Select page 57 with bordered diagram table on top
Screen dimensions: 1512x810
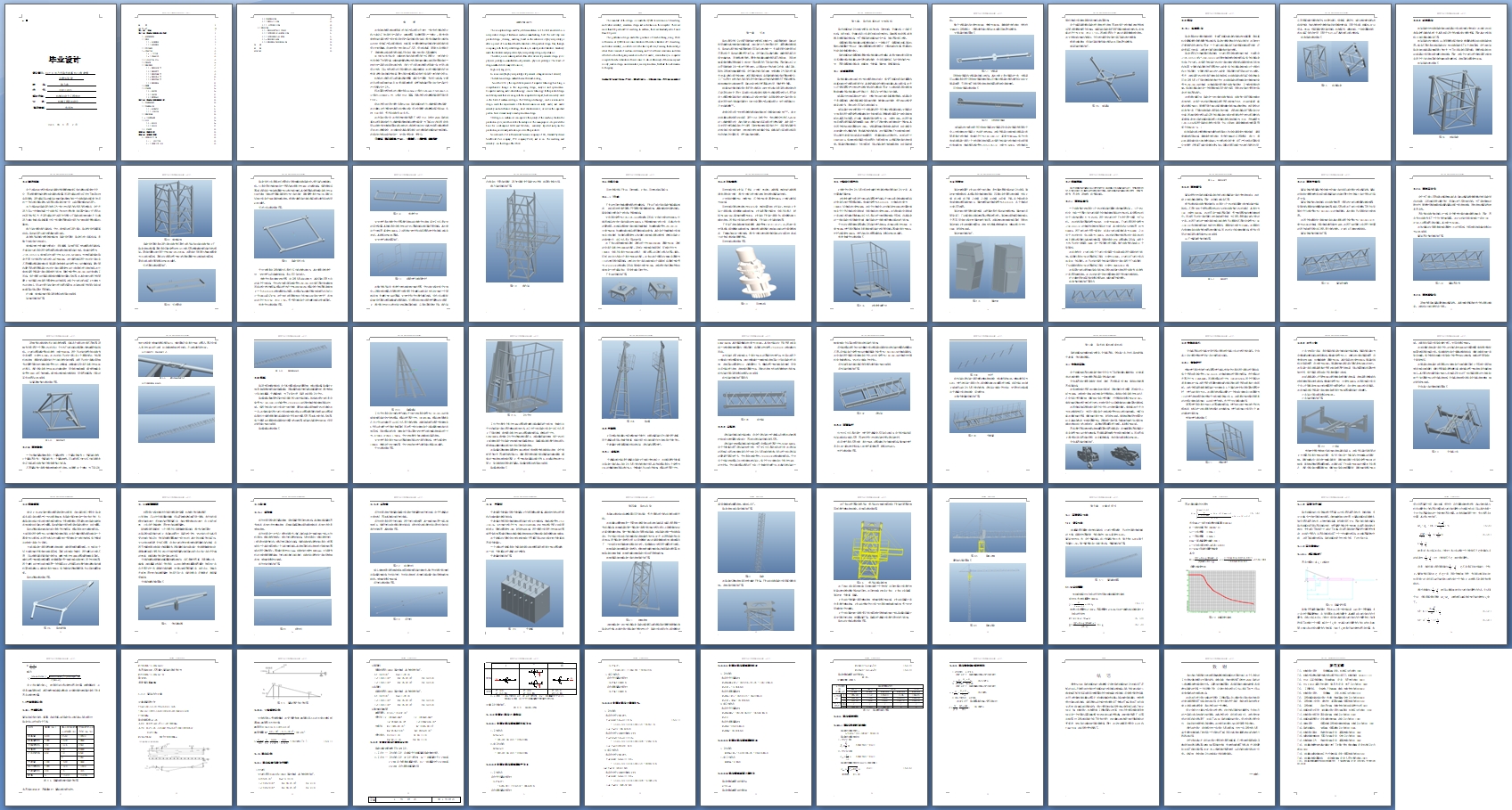[x=524, y=727]
